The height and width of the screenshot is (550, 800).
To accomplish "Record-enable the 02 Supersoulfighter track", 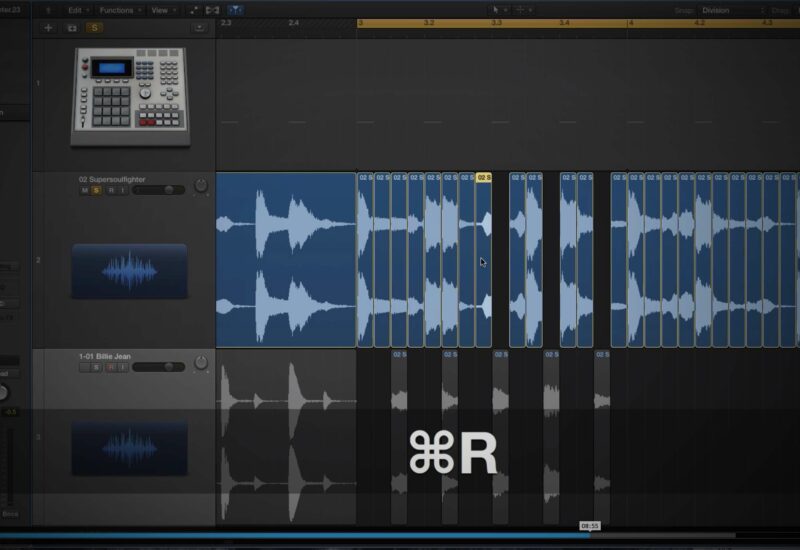I will click(x=111, y=190).
